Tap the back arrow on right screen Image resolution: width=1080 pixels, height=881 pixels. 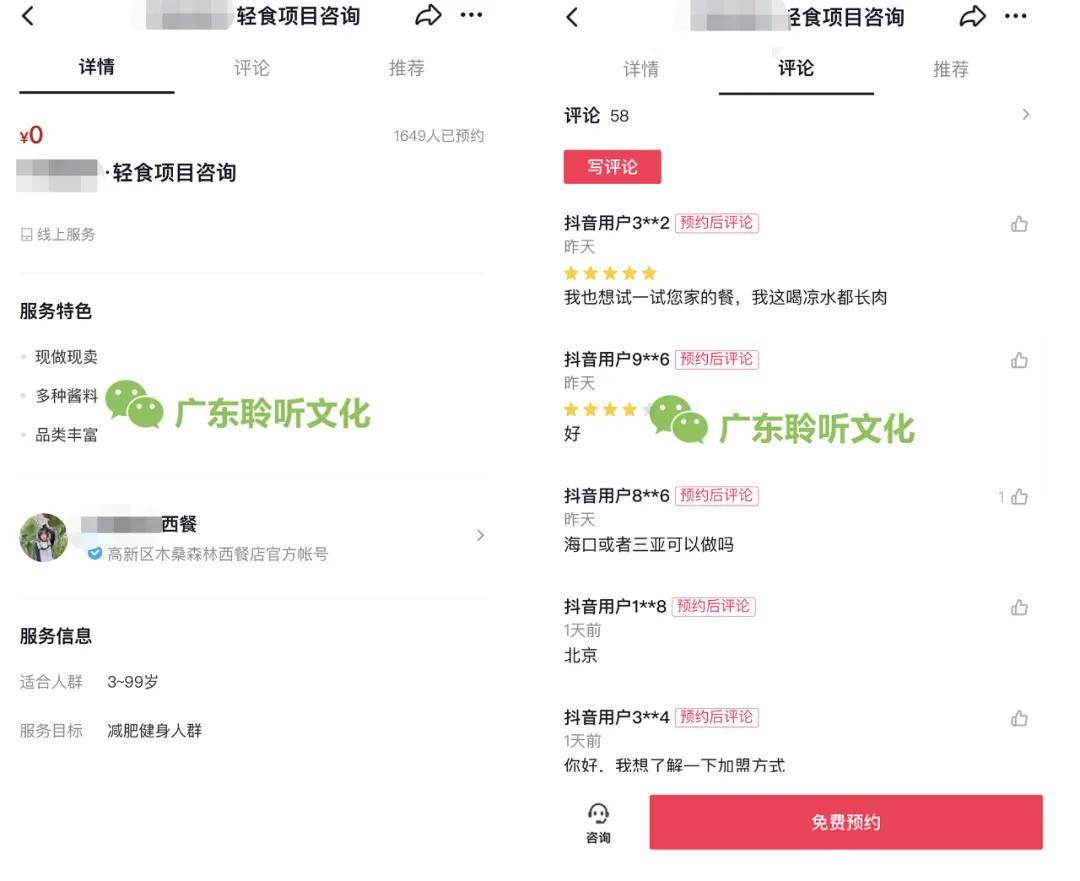click(572, 17)
